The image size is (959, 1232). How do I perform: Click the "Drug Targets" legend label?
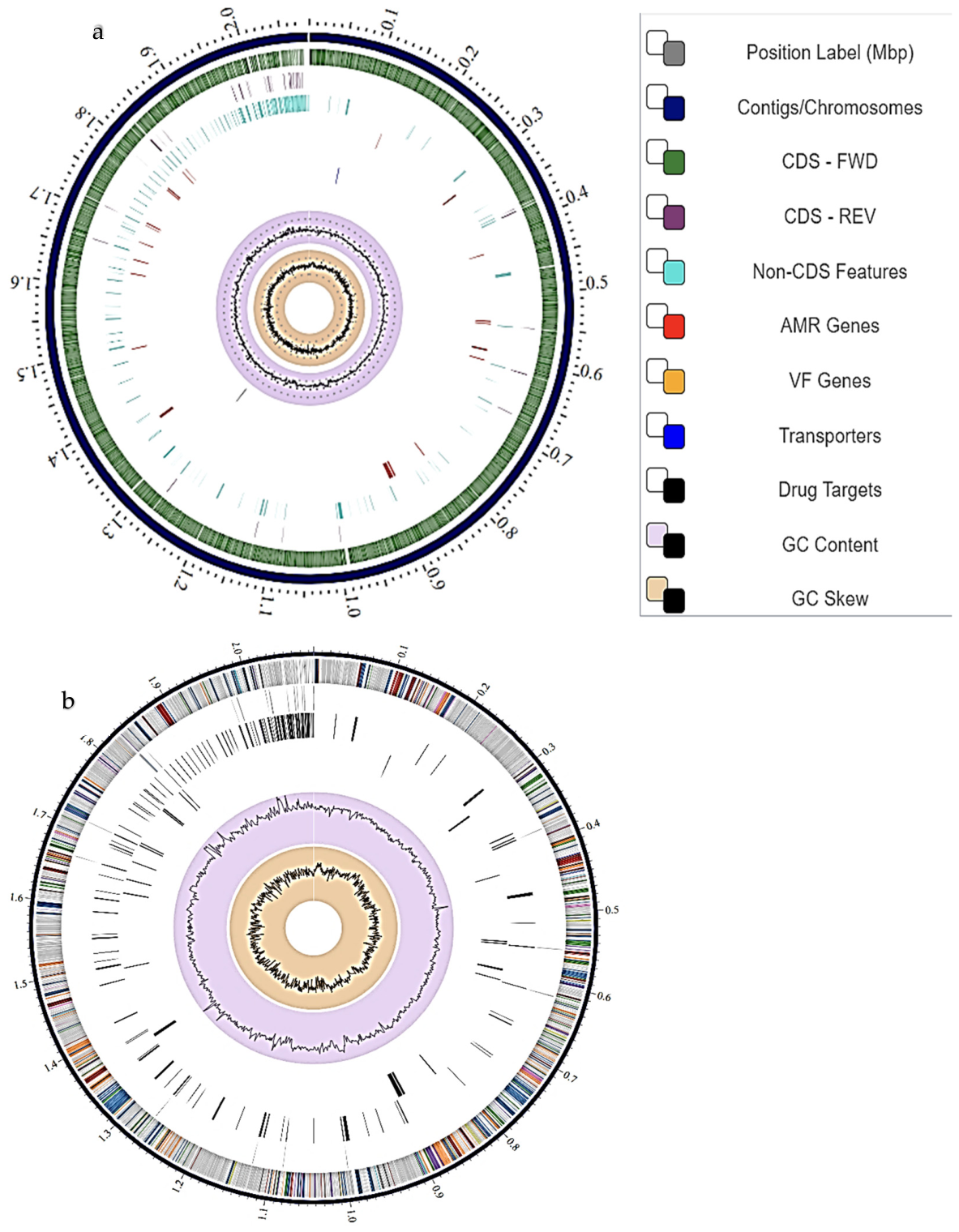point(829,490)
